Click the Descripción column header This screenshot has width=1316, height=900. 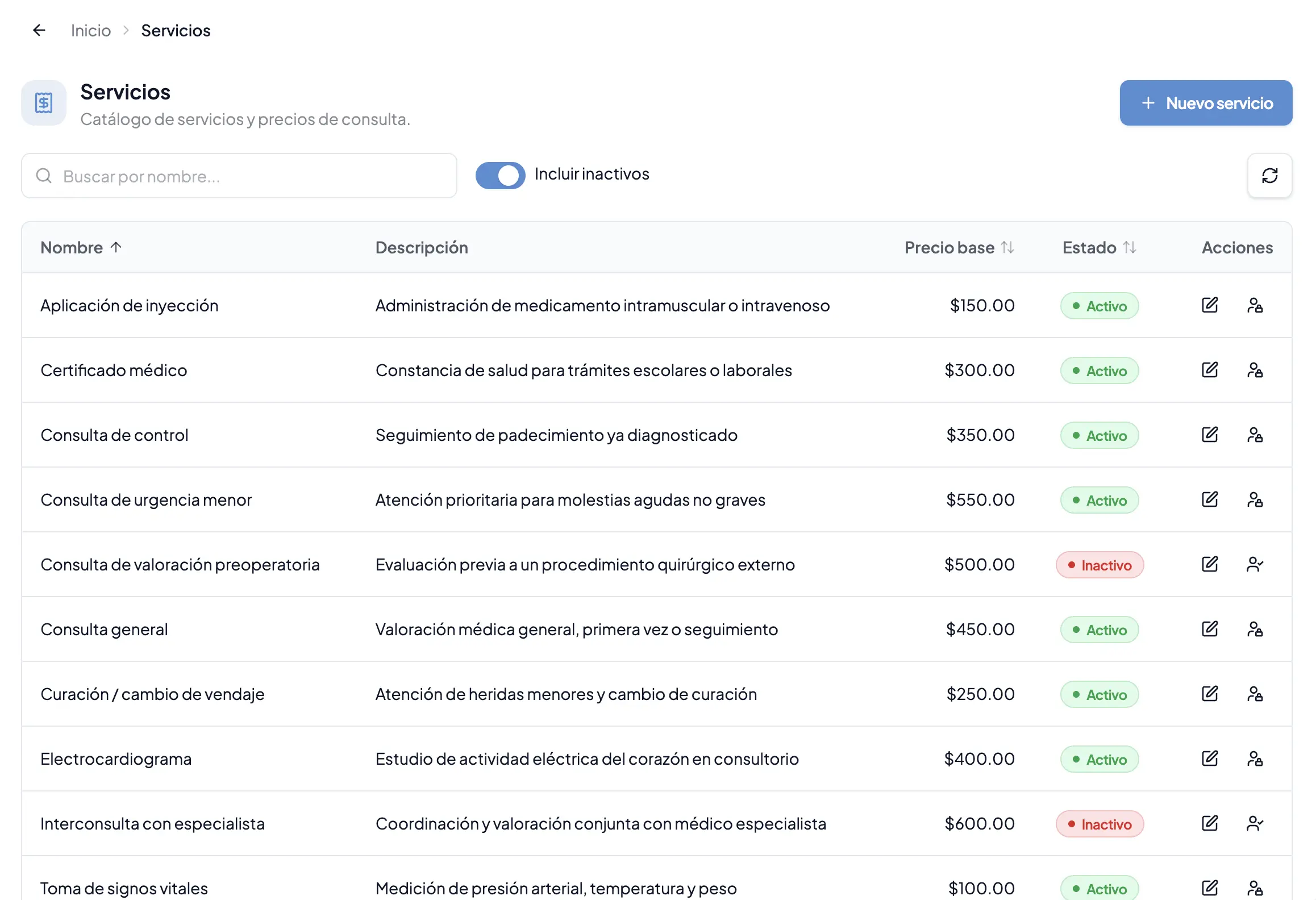[x=422, y=248]
